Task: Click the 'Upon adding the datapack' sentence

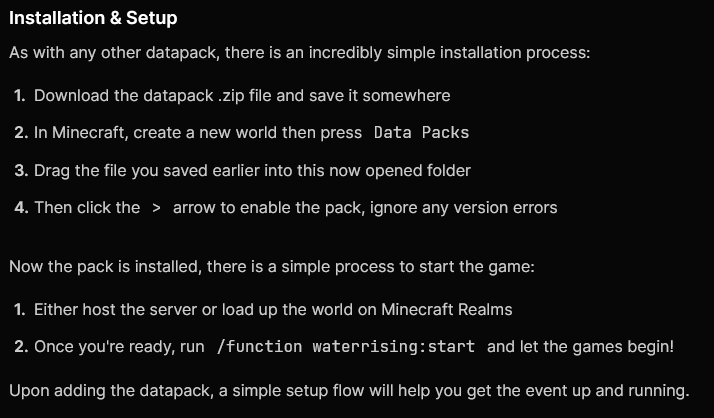Action: coord(349,391)
